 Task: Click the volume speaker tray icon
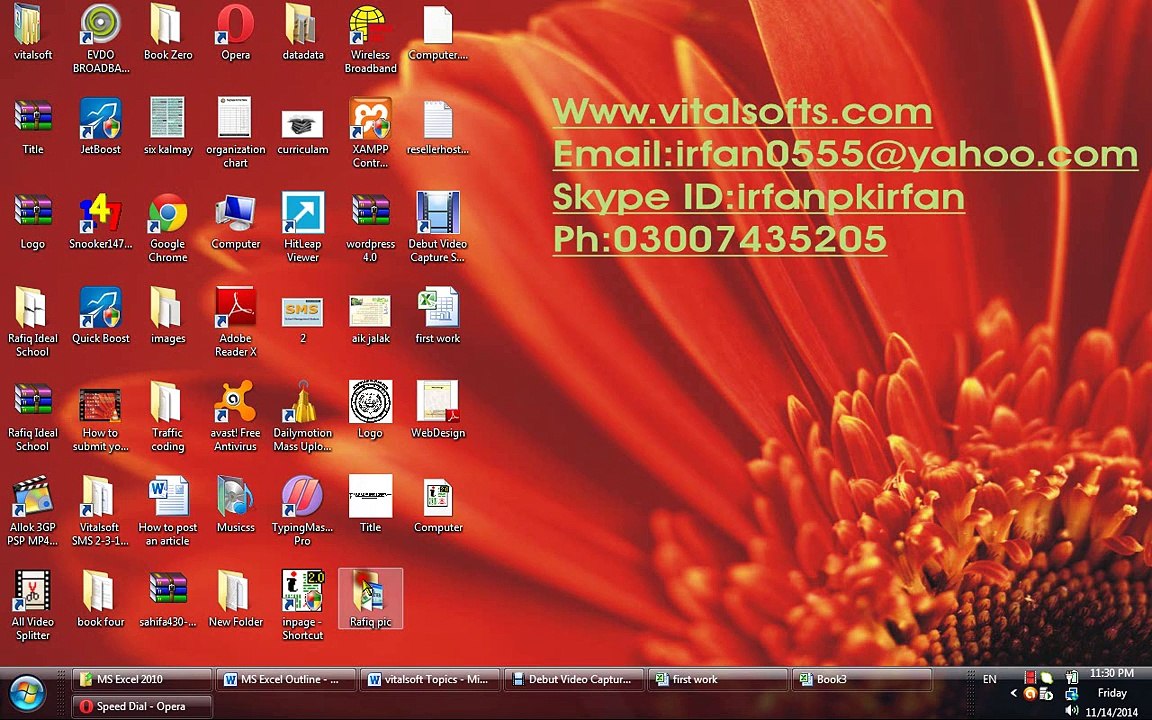[x=1071, y=710]
